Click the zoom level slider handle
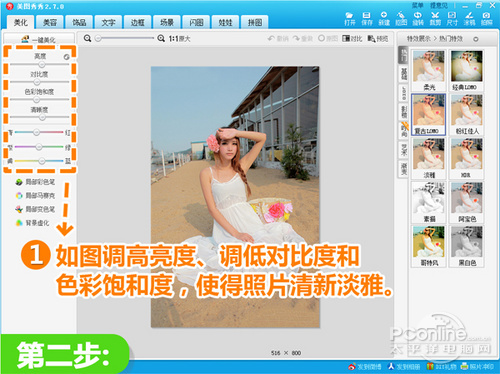The width and height of the screenshot is (500, 374). [x=98, y=38]
